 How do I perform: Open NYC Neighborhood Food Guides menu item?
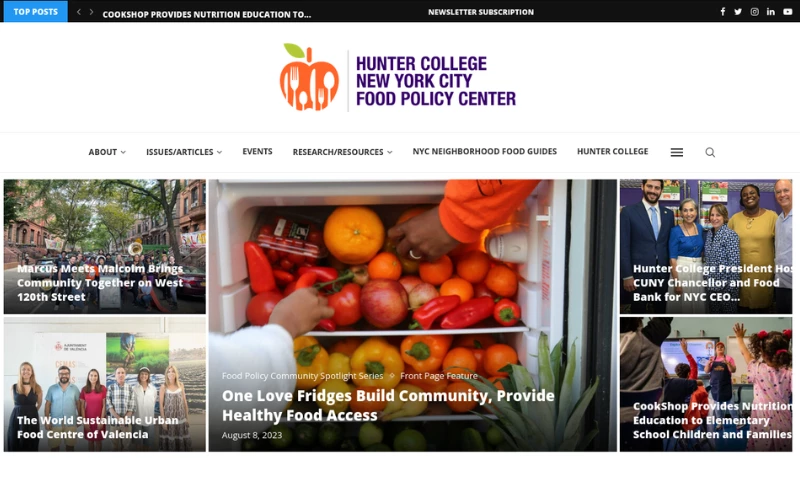(x=485, y=151)
